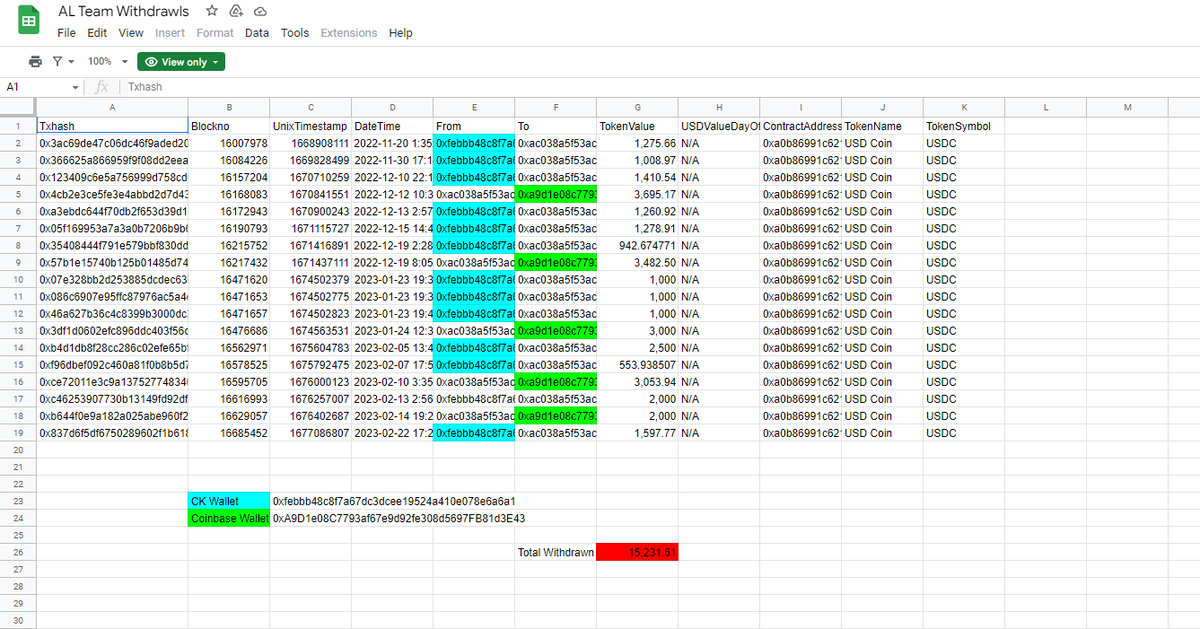Click the Total Withdrawn label cell
This screenshot has width=1200, height=629.
tap(556, 552)
